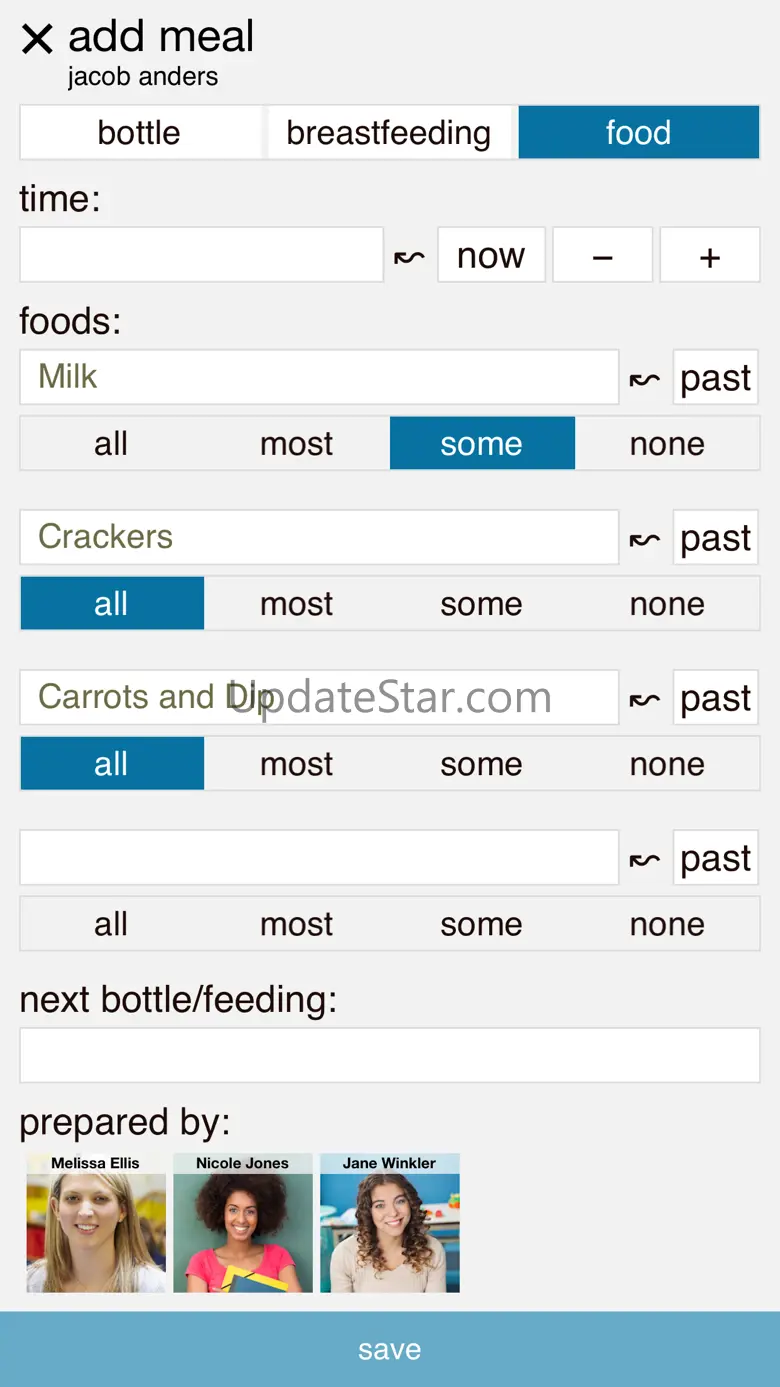Open past foods for the empty food row

[715, 858]
